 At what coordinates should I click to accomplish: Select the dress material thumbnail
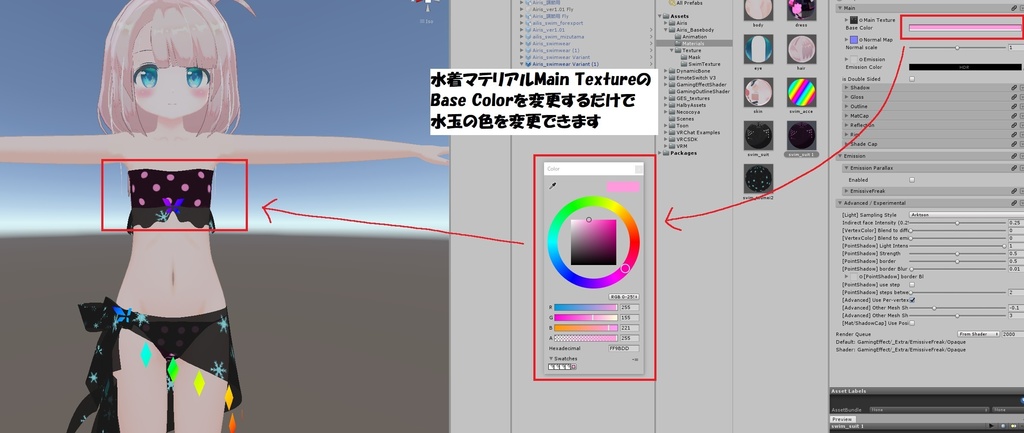click(801, 9)
